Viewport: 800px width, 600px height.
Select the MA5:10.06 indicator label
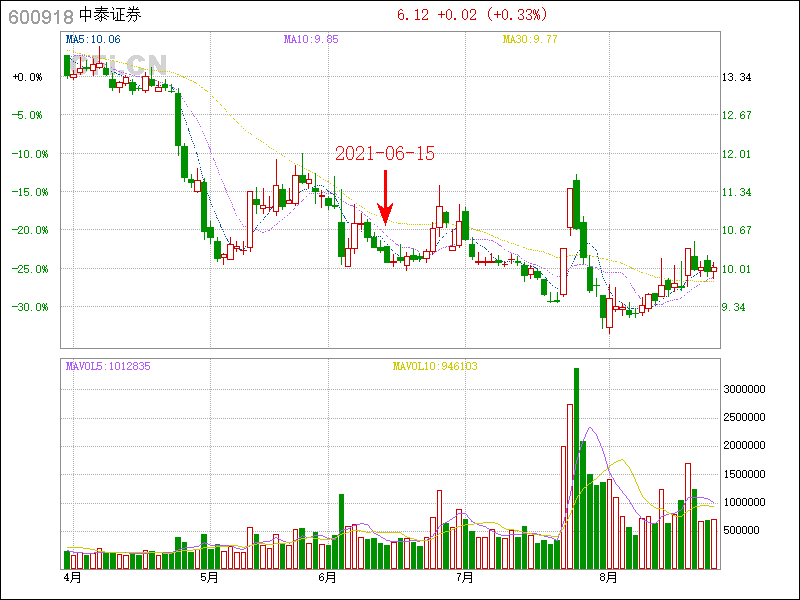click(x=93, y=39)
